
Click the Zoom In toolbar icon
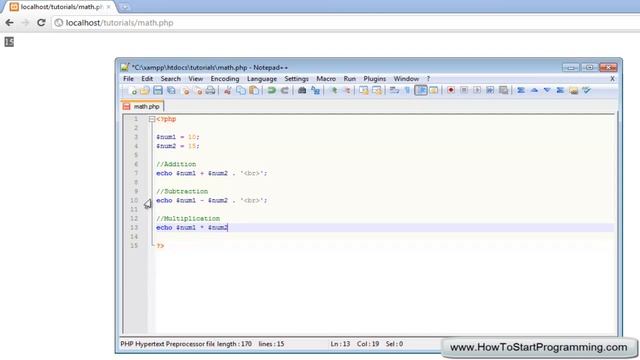coord(334,91)
